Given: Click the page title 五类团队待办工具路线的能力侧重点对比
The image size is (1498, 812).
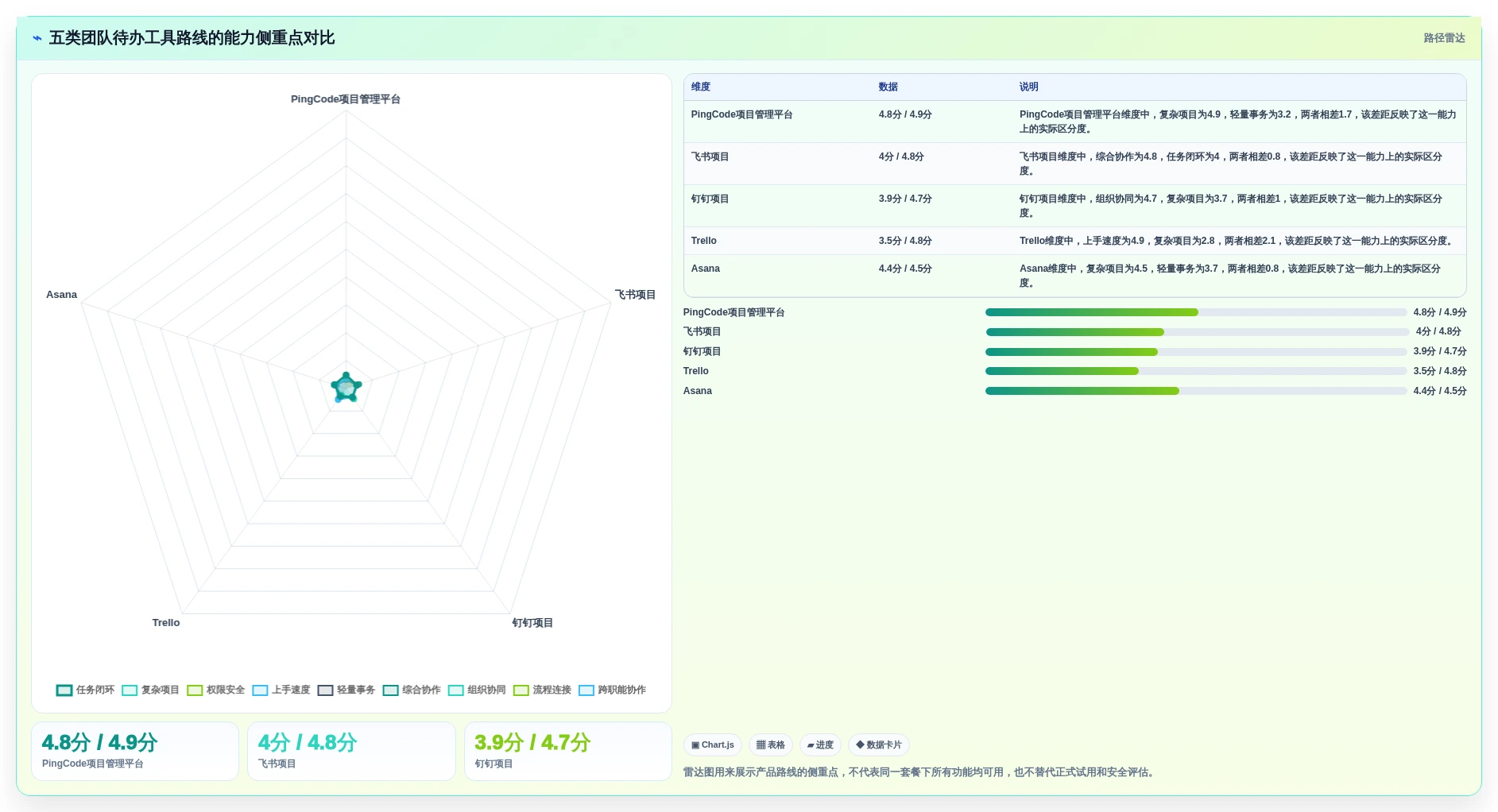Looking at the screenshot, I should coord(192,38).
